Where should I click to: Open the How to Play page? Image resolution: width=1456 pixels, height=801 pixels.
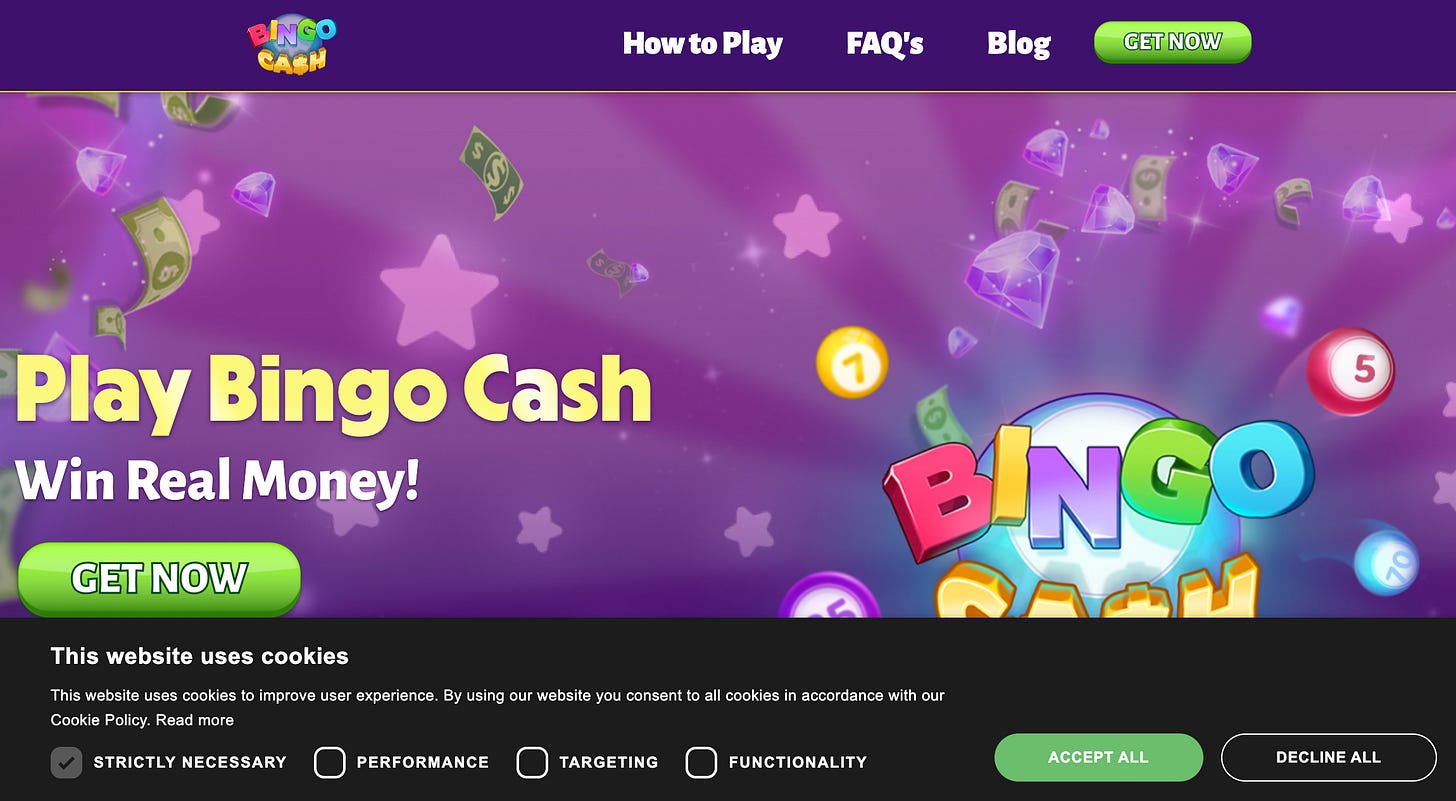pyautogui.click(x=702, y=44)
